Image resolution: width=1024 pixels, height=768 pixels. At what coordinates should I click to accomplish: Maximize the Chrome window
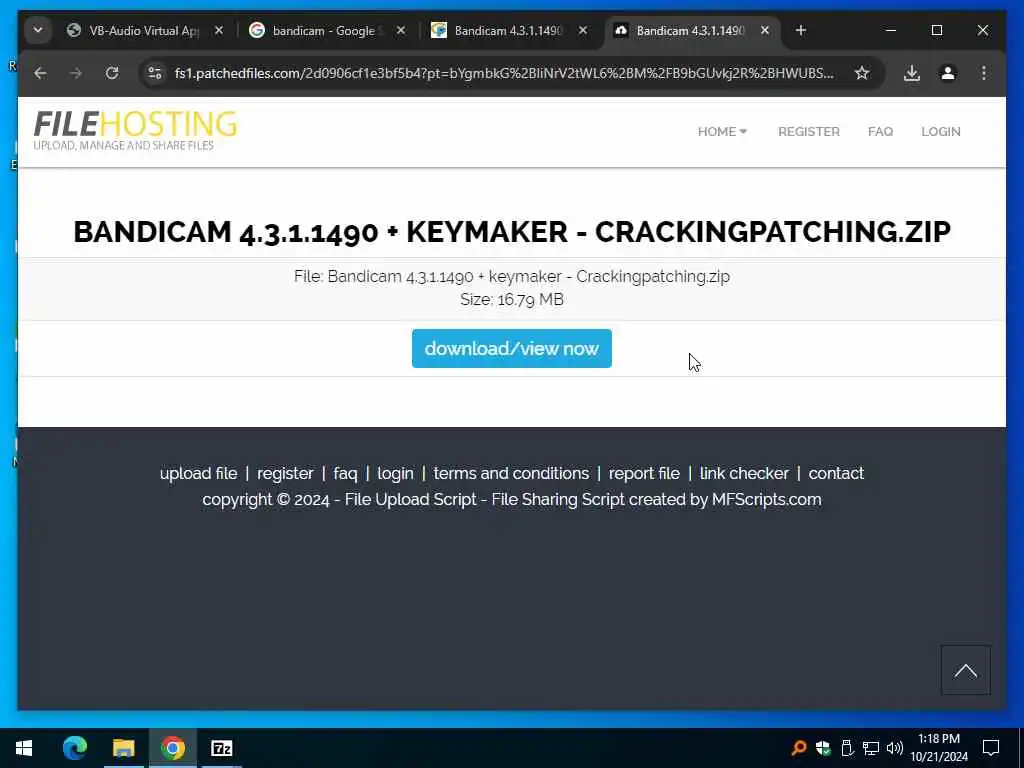click(x=936, y=30)
